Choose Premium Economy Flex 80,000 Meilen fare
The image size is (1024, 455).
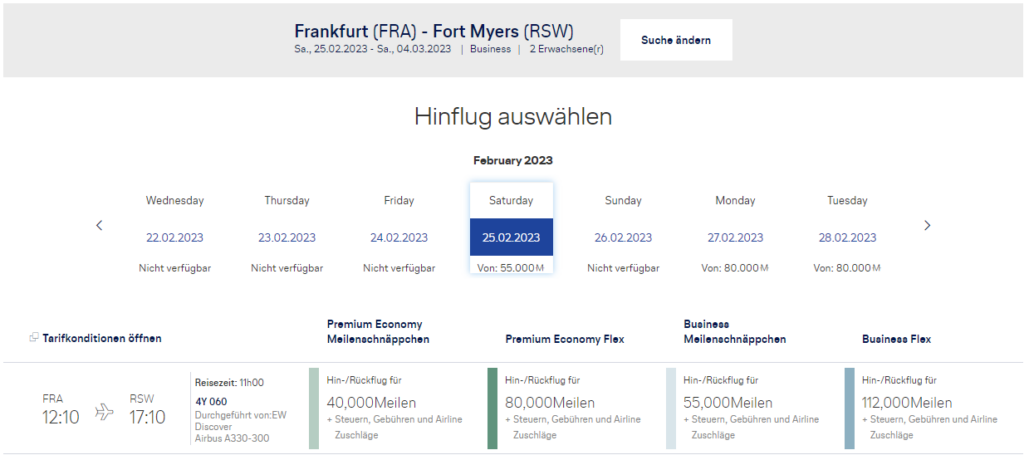coord(573,408)
